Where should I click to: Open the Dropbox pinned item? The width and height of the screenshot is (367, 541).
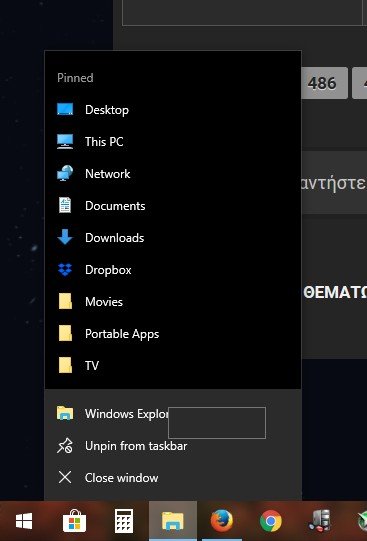click(173, 270)
